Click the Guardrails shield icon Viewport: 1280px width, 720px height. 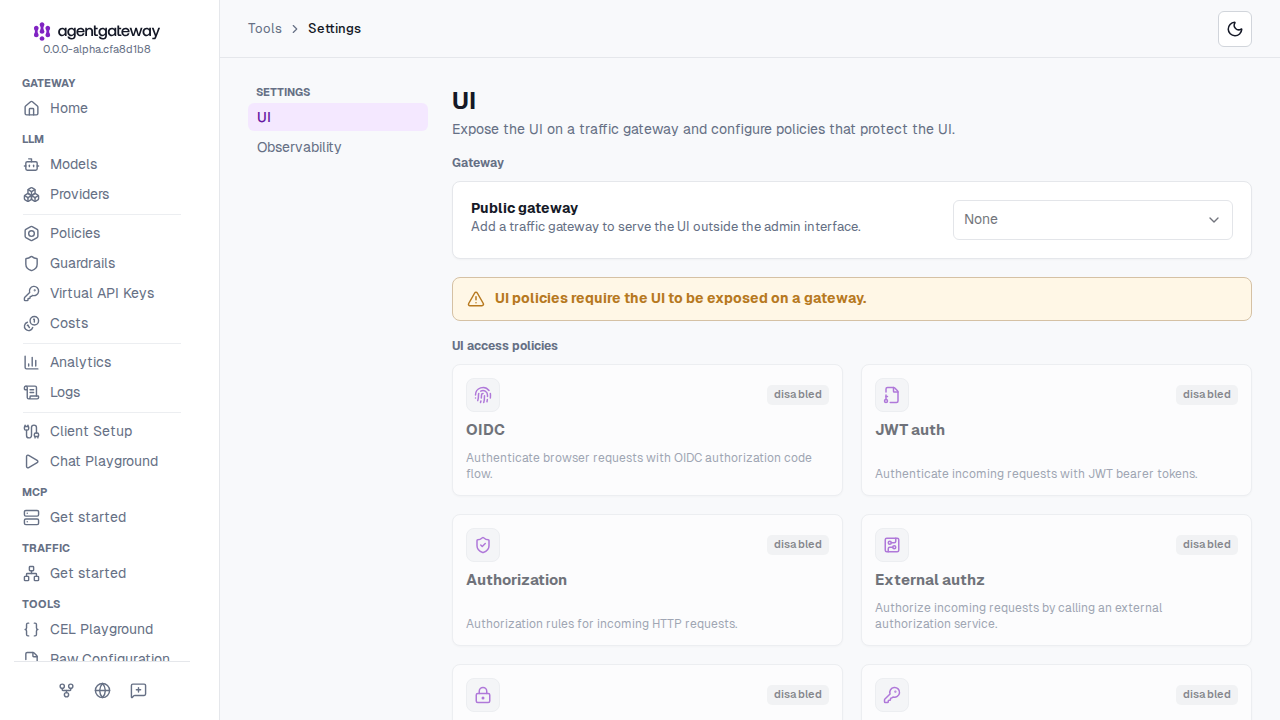[x=32, y=263]
